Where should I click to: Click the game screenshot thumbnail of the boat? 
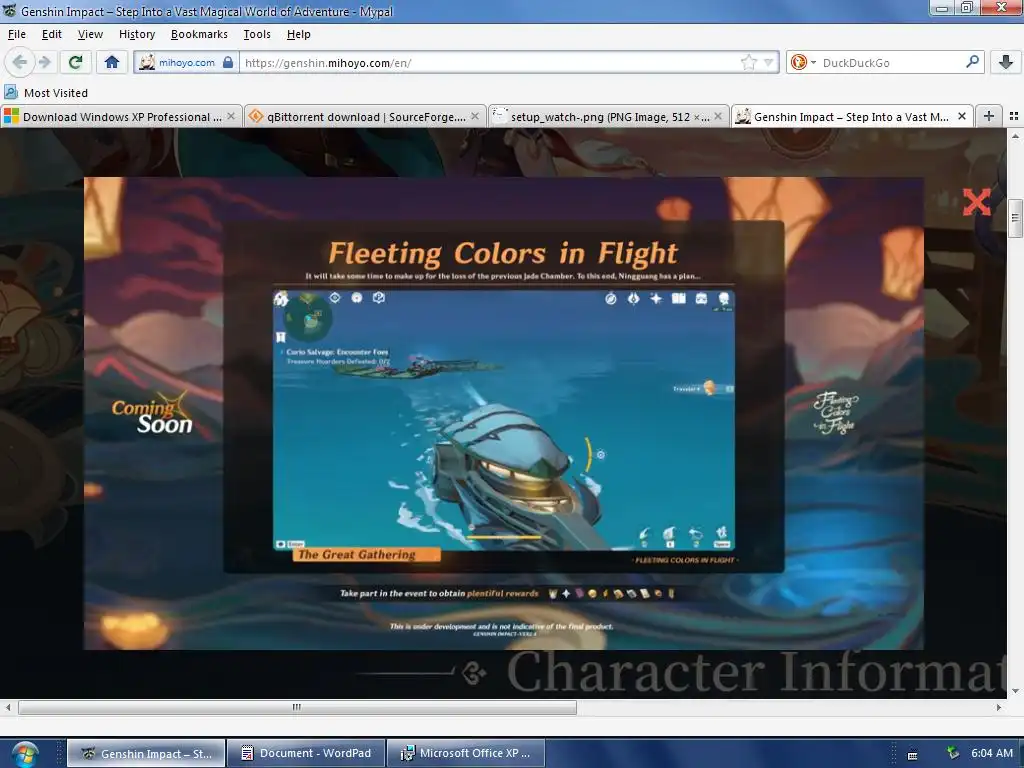coord(504,419)
